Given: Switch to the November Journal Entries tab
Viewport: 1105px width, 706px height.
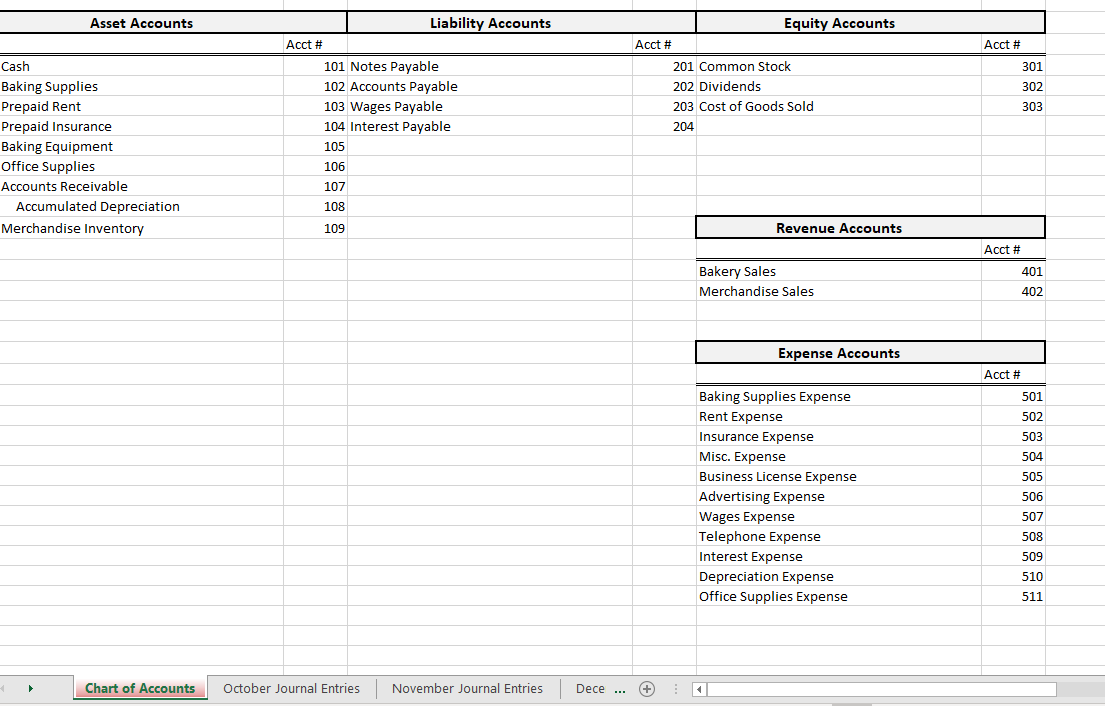Looking at the screenshot, I should pos(465,689).
